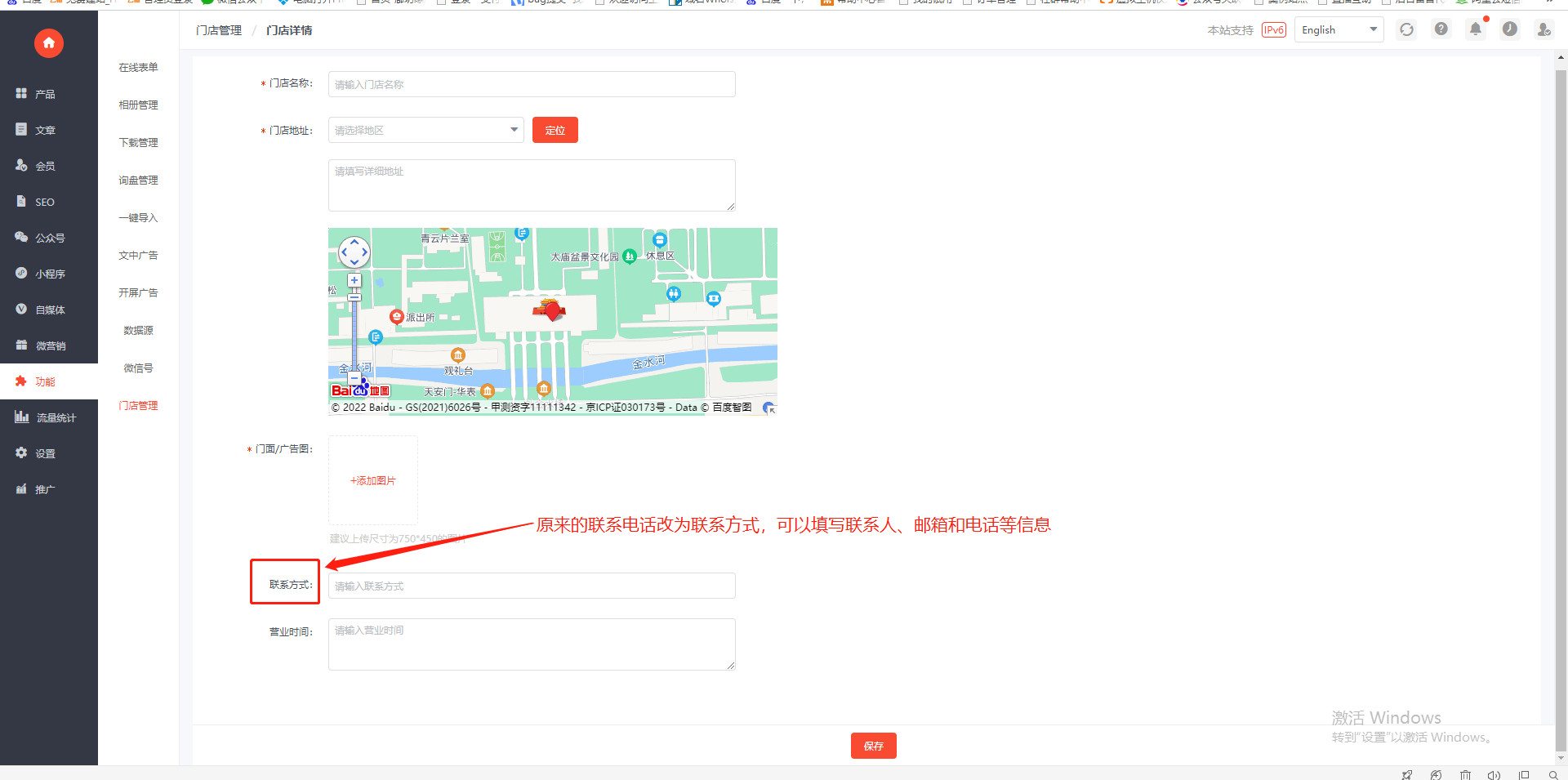Screen dimensions: 1568x780
Task: Click the 门店管理 breadcrumb link
Action: pyautogui.click(x=219, y=30)
